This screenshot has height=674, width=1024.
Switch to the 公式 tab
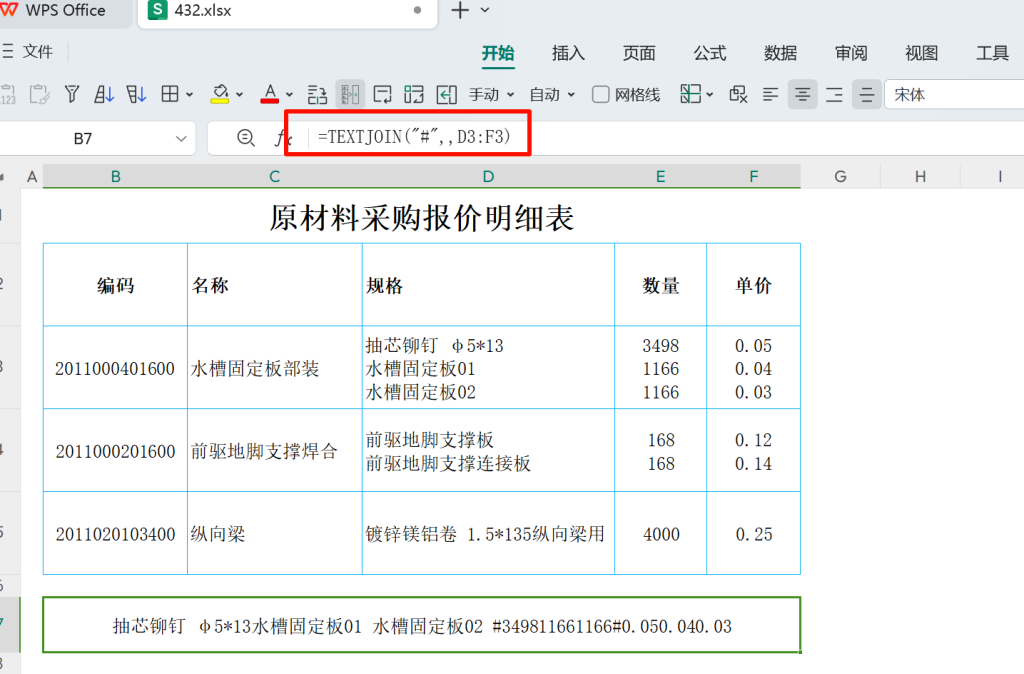click(710, 53)
